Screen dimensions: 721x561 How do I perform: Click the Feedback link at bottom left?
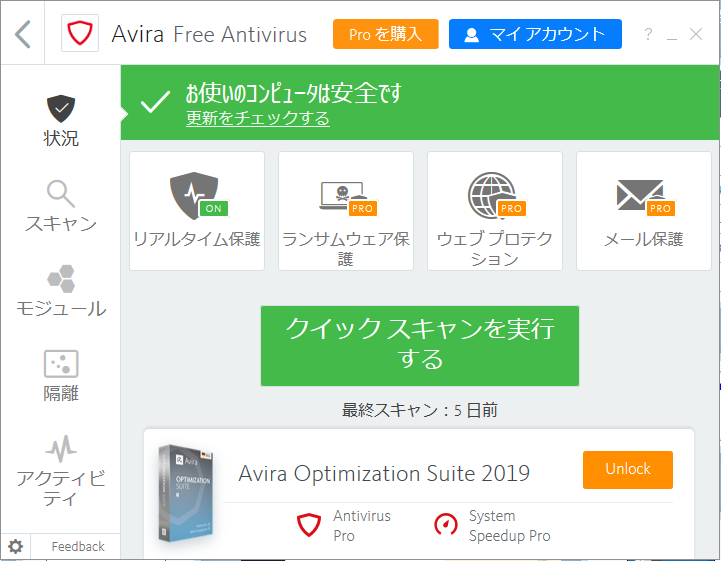[x=78, y=546]
